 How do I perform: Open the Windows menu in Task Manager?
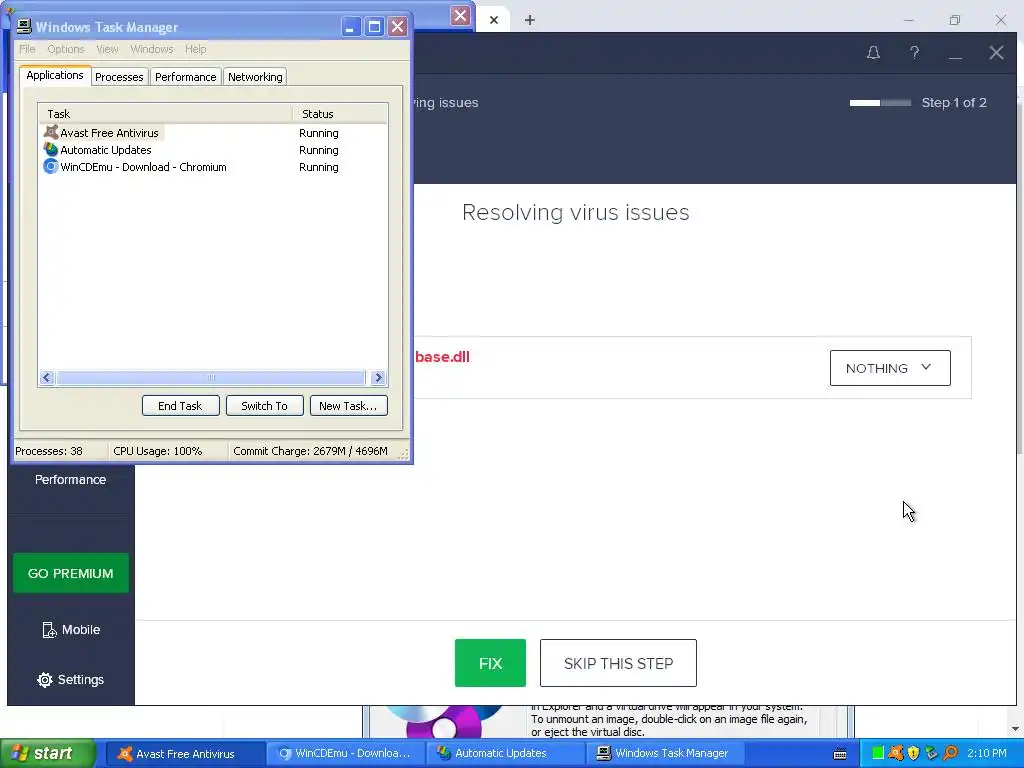pyautogui.click(x=152, y=49)
